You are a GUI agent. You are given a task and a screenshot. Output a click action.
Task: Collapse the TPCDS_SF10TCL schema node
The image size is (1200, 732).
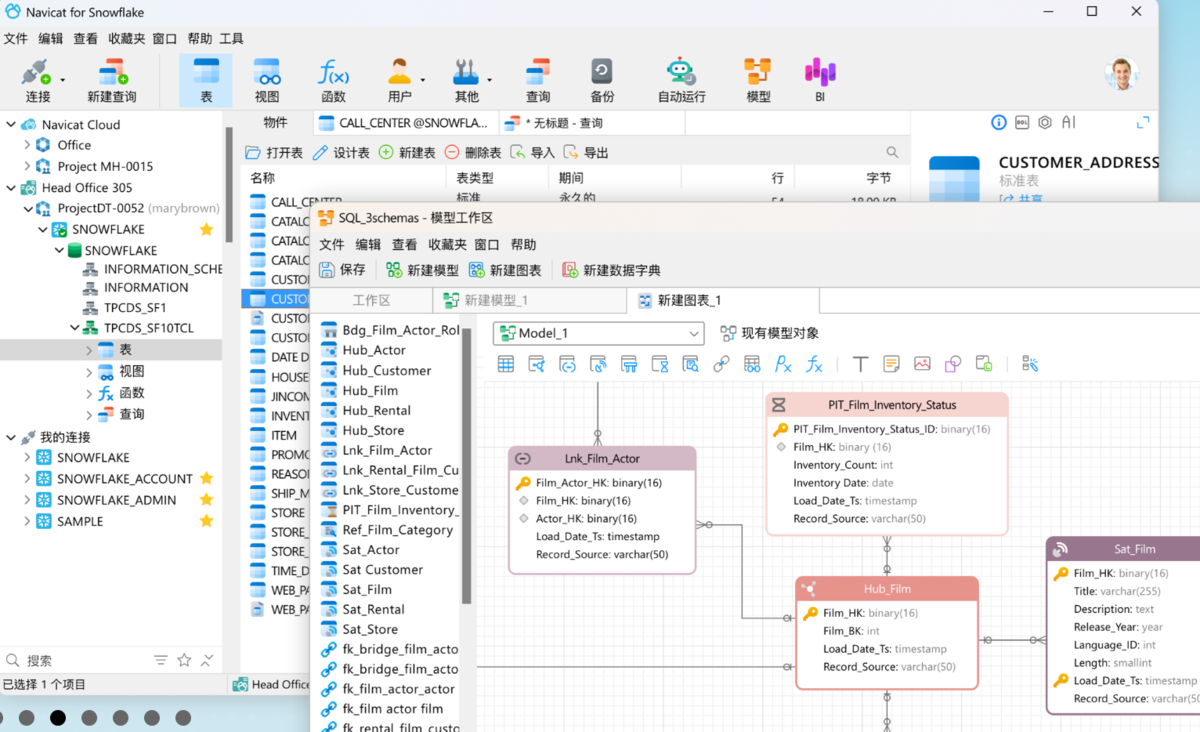[74, 328]
